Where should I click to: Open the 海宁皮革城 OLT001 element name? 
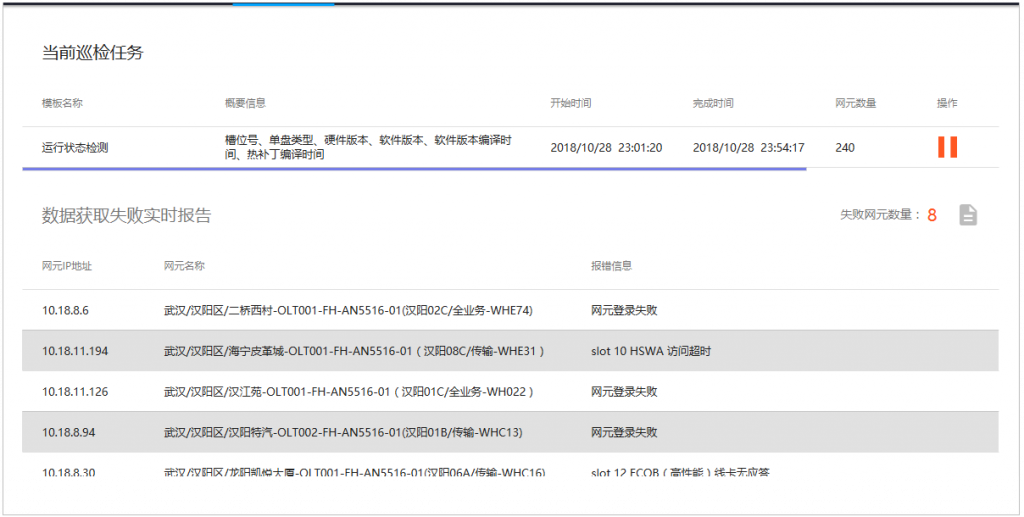[x=353, y=351]
